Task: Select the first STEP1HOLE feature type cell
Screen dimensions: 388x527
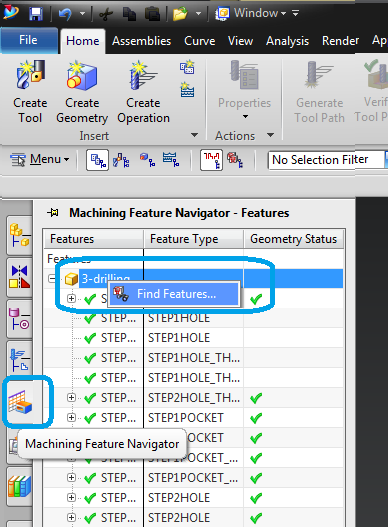Action: point(194,318)
